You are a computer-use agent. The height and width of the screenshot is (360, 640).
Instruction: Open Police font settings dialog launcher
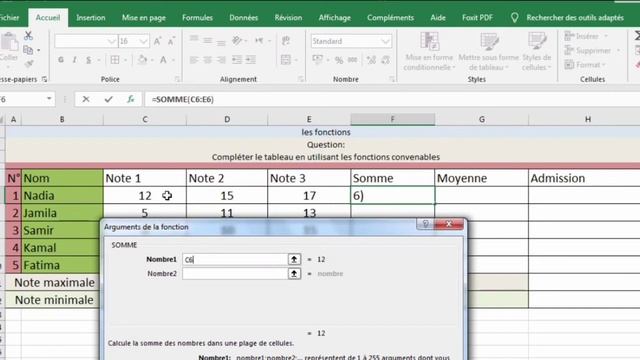177,79
